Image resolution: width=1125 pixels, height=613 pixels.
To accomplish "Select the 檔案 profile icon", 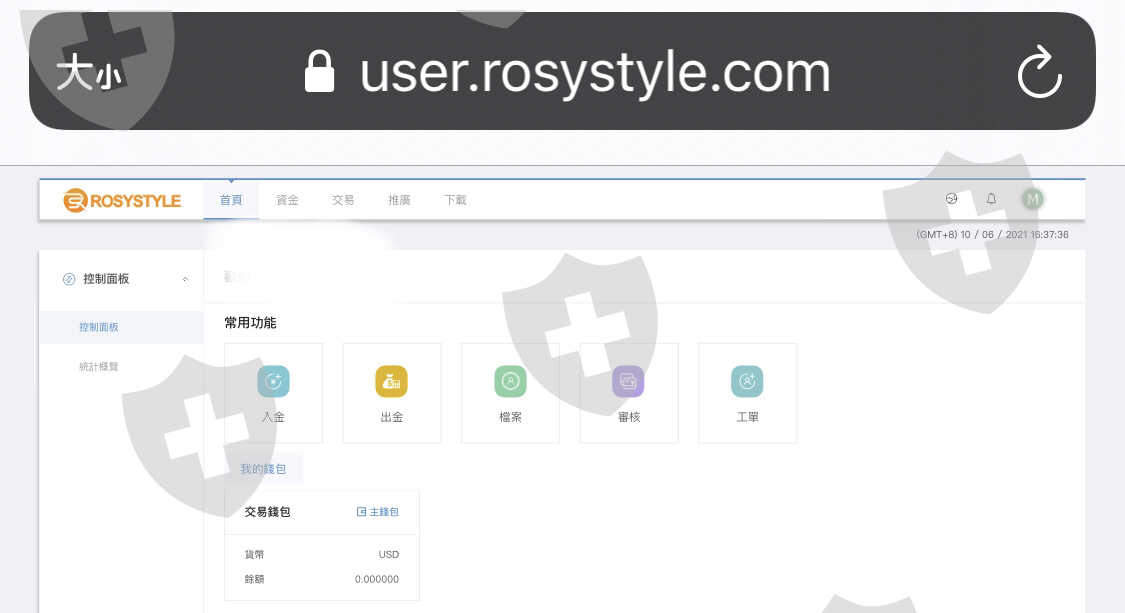I will (510, 382).
